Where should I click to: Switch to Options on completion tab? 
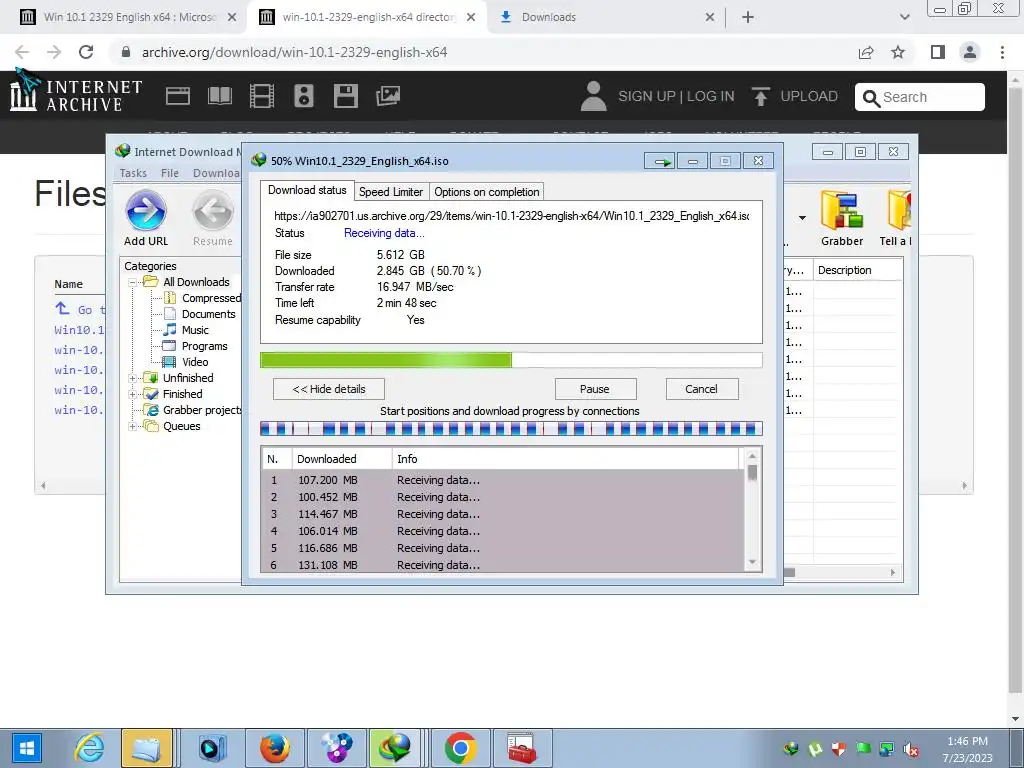coord(487,192)
